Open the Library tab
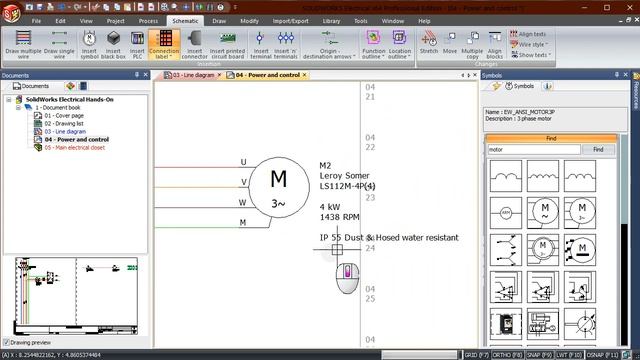 331,21
